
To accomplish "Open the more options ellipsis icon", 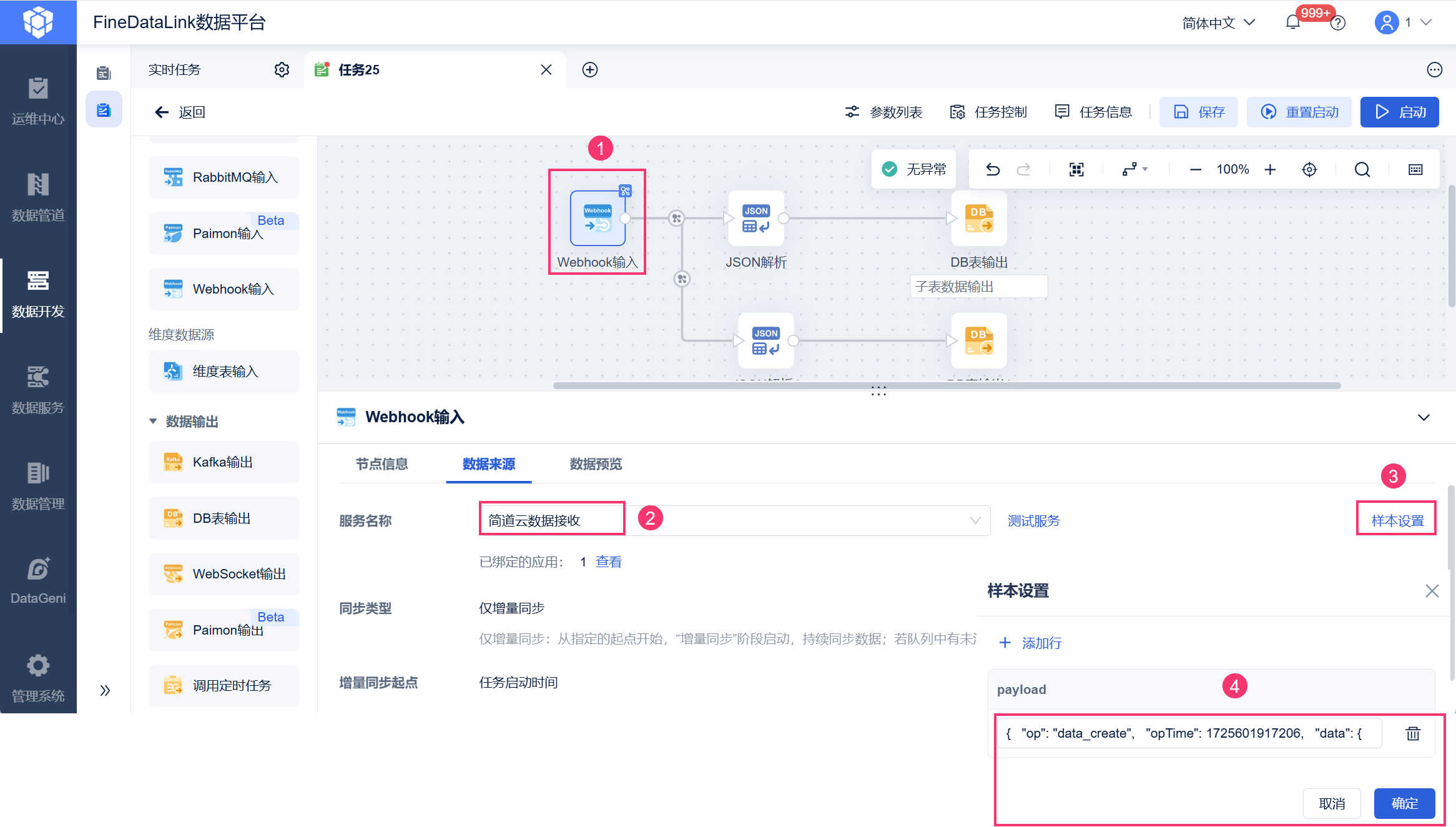I will point(1435,69).
